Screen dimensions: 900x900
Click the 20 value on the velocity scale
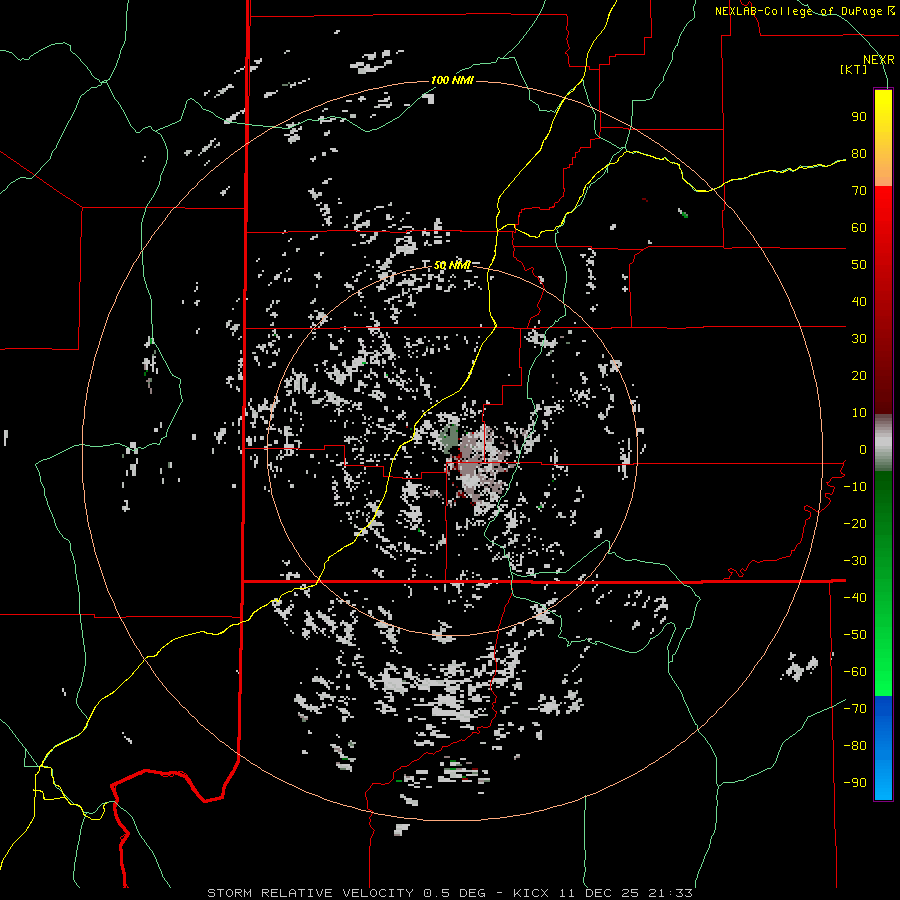(x=859, y=376)
